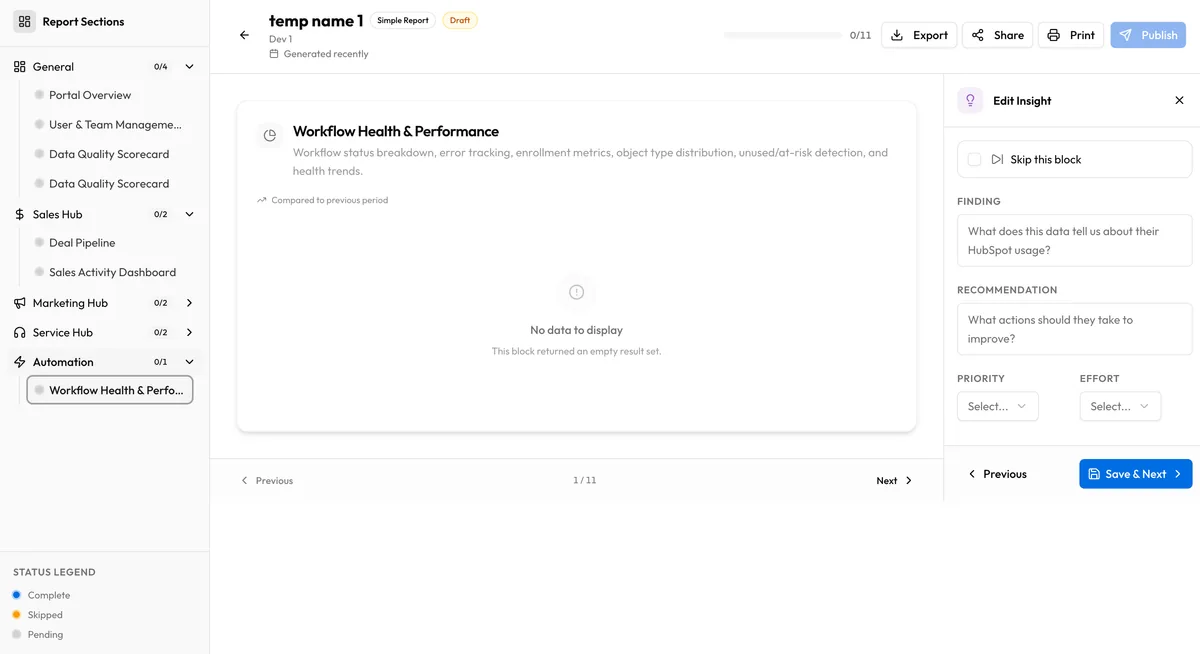Click inside the Finding text field
The height and width of the screenshot is (654, 1200).
point(1074,240)
